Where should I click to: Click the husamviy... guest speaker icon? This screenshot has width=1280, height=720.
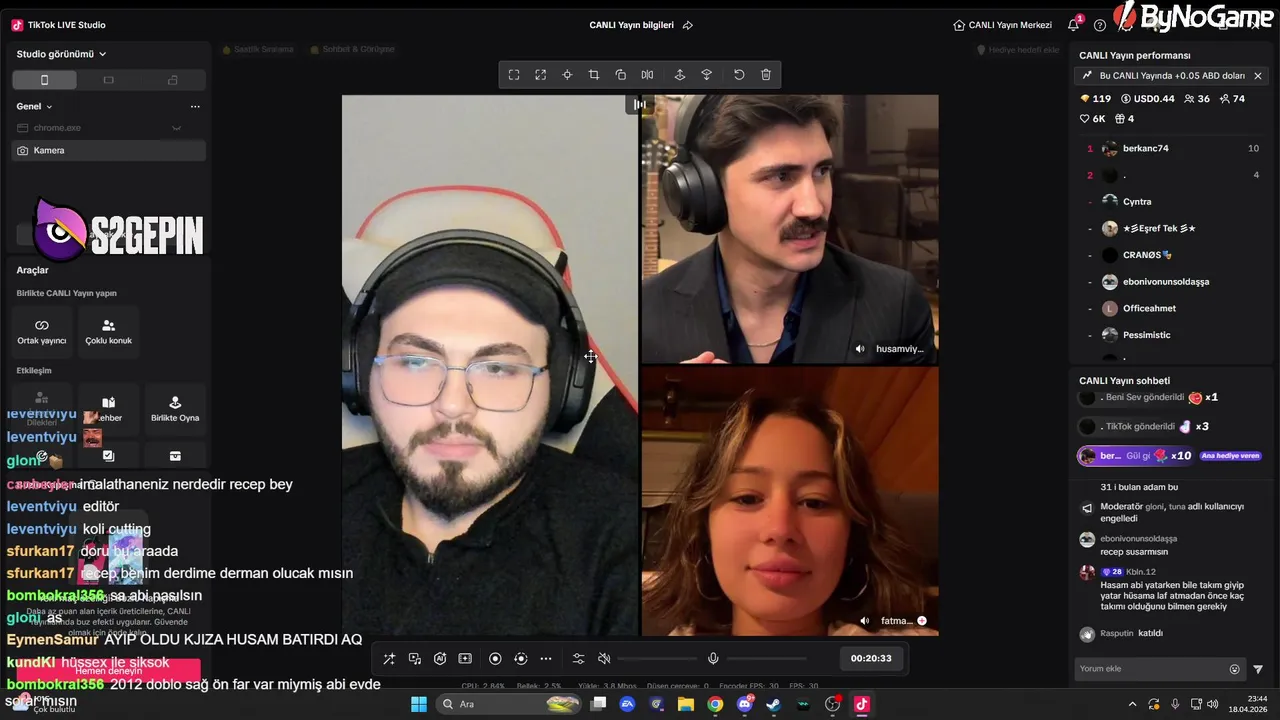860,349
